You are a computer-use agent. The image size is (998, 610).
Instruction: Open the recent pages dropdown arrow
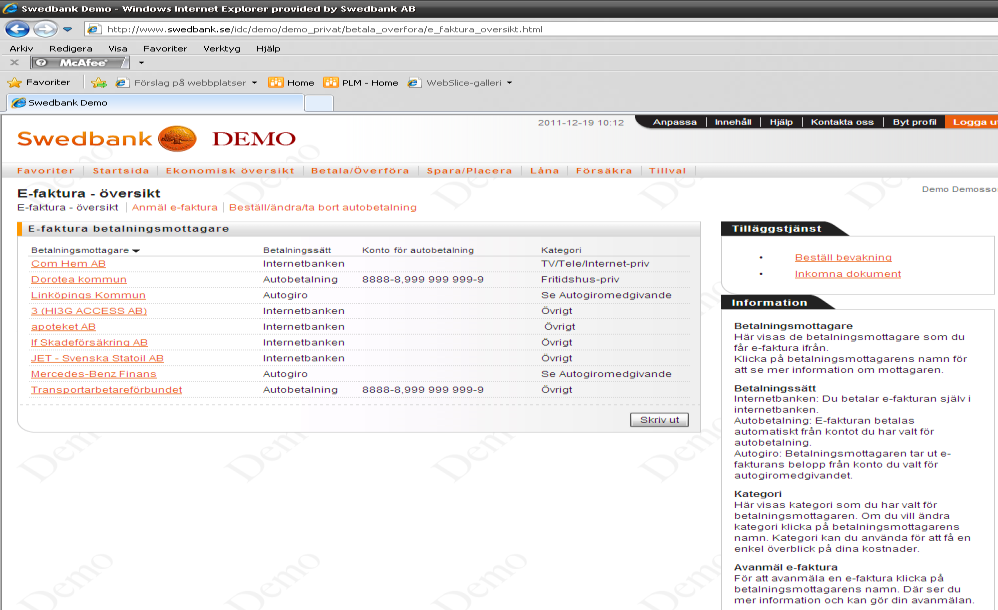coord(67,29)
